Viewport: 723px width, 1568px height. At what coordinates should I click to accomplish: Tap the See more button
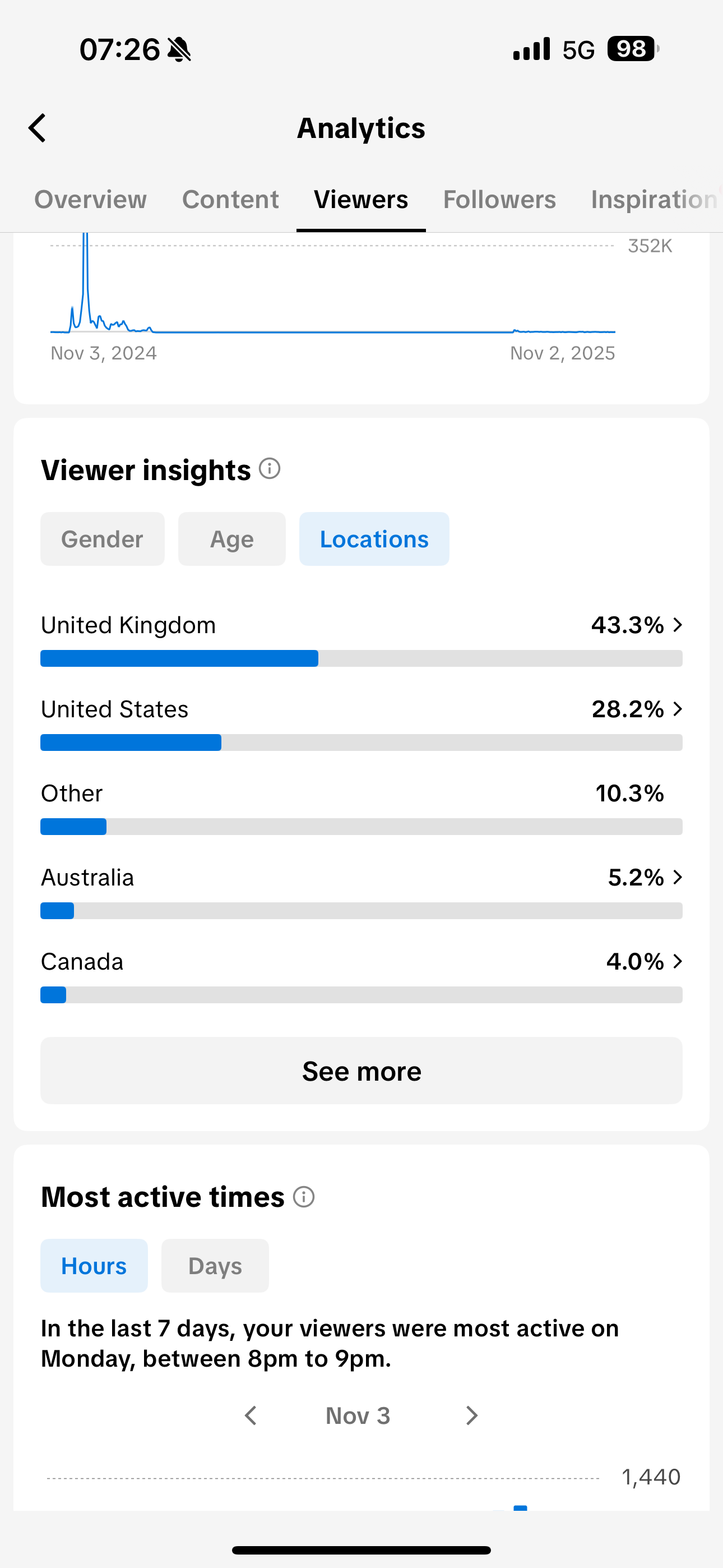pos(361,1071)
